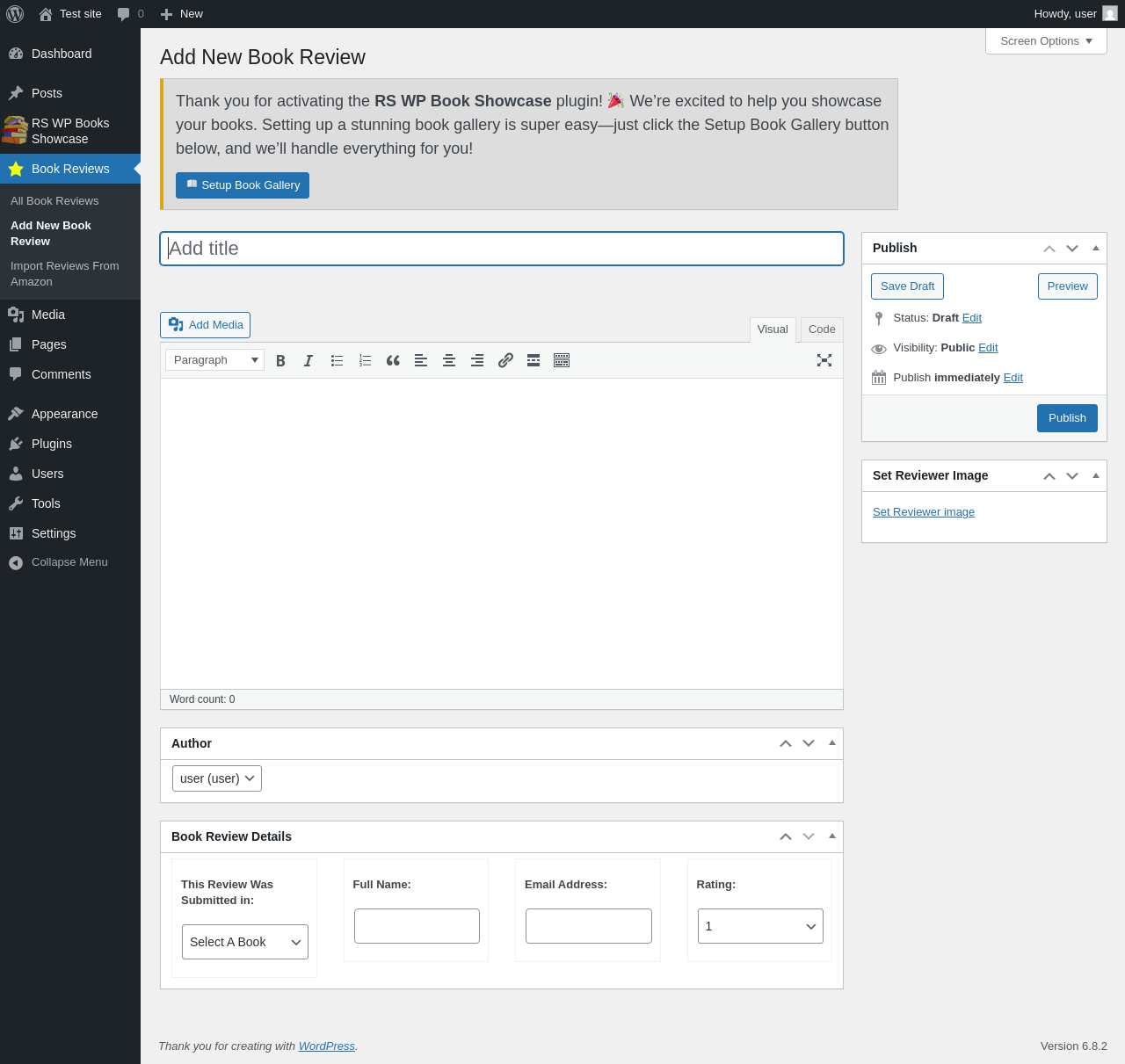Open the Set Reviewer image link
Viewport: 1125px width, 1064px height.
pos(924,512)
